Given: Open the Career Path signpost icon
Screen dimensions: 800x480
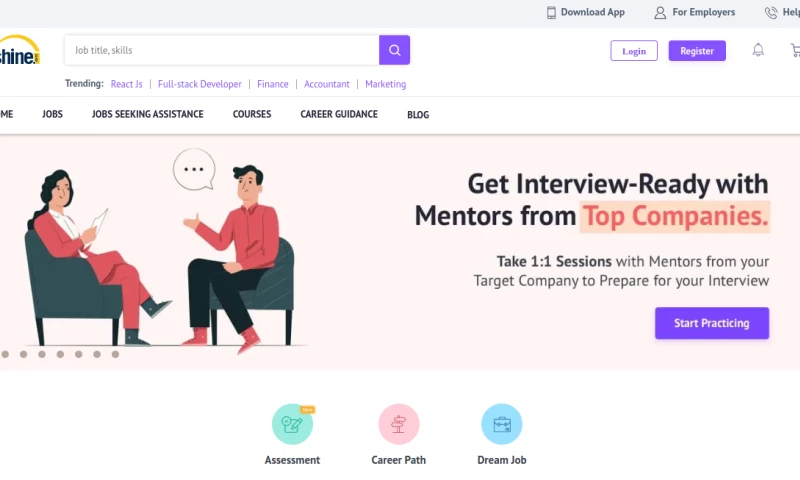Looking at the screenshot, I should point(398,424).
